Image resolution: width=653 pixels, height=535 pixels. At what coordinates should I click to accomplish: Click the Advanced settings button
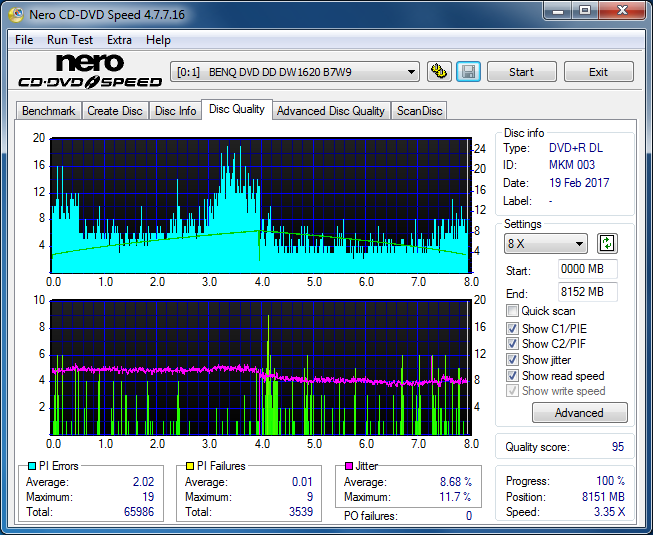coord(579,413)
